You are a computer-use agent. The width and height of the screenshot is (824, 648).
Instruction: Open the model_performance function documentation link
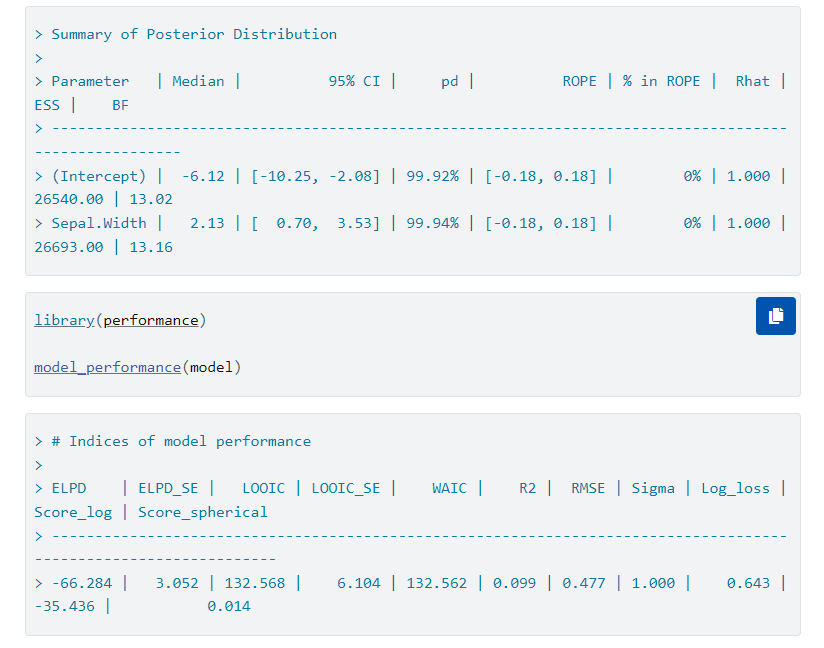pos(107,367)
